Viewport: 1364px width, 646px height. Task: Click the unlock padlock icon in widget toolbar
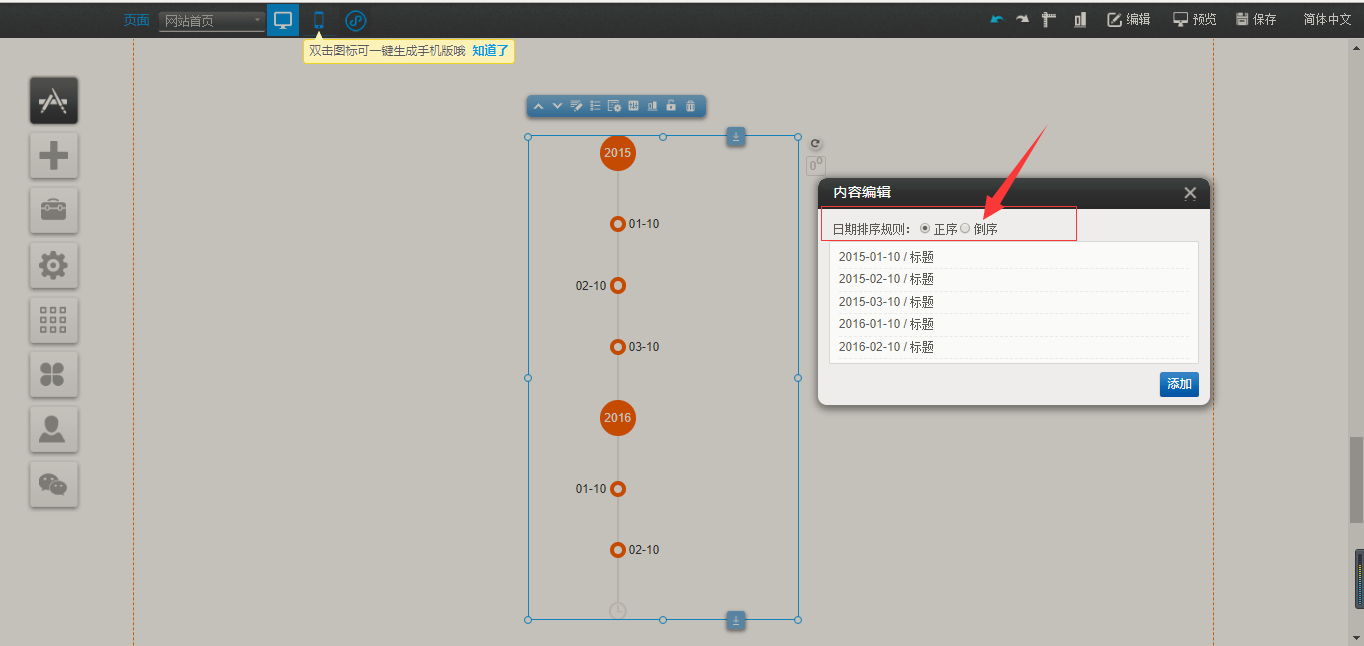point(671,106)
